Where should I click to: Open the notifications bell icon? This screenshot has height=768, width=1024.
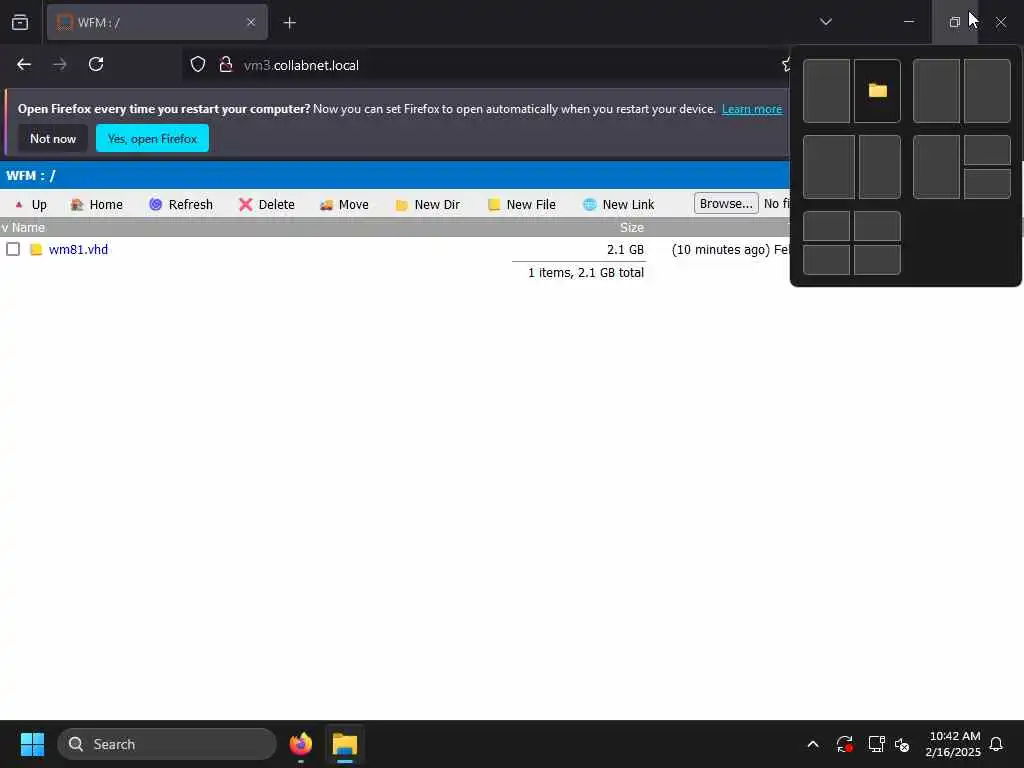point(996,744)
